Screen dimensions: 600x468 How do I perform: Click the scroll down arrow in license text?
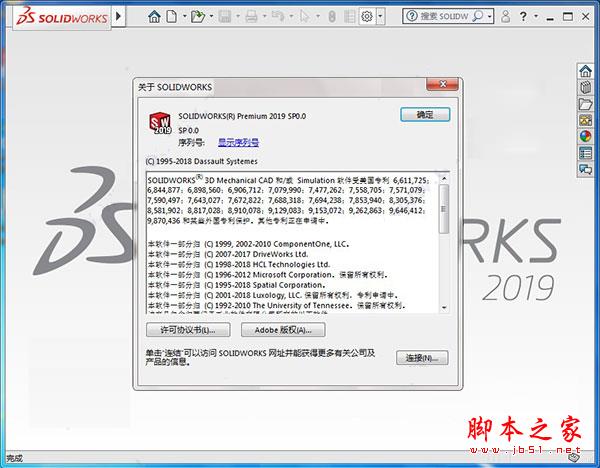point(444,307)
